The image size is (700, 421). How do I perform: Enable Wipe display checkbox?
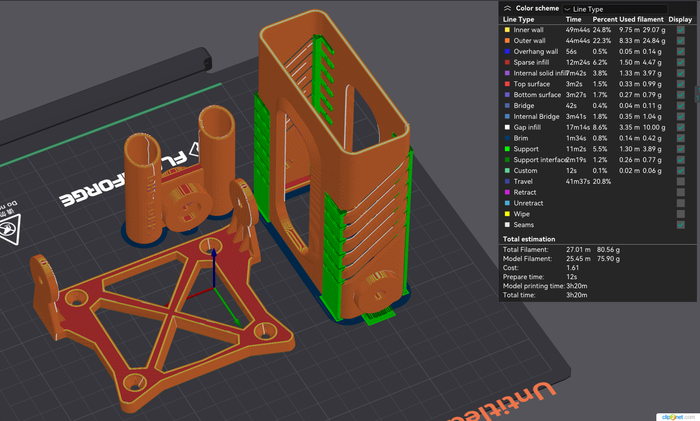click(680, 213)
